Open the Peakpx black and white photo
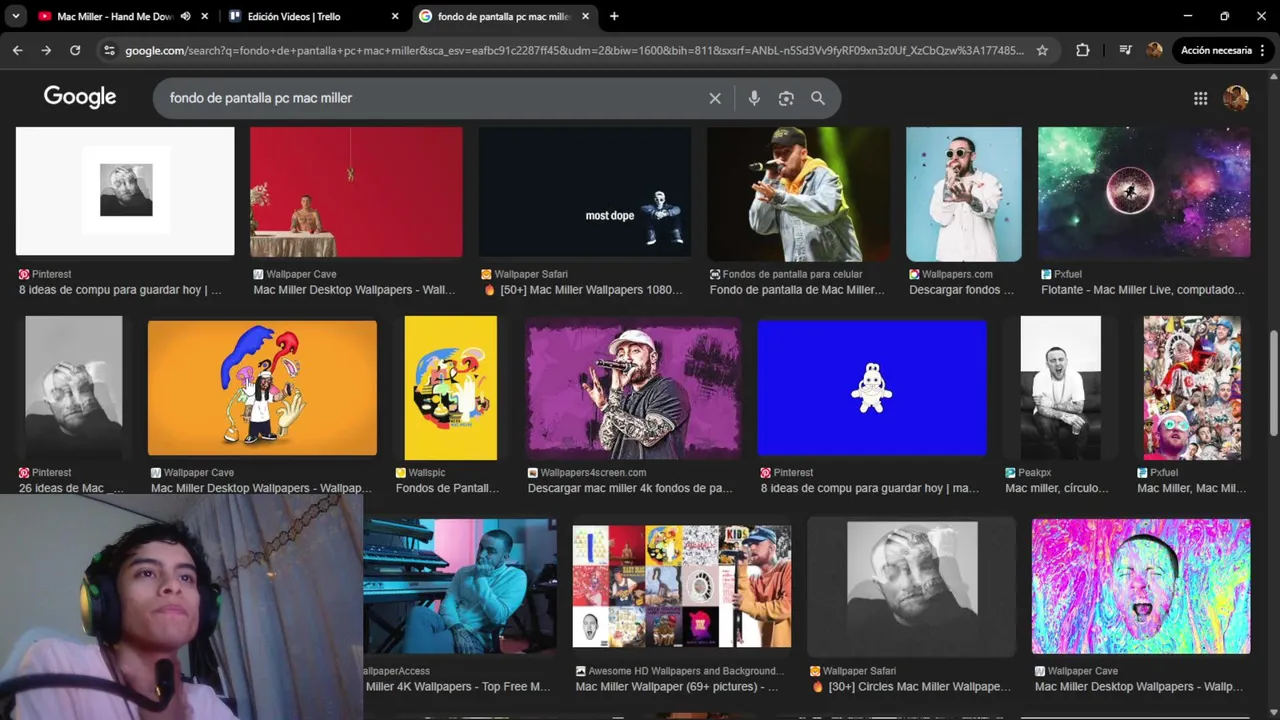1280x720 pixels. click(1061, 388)
